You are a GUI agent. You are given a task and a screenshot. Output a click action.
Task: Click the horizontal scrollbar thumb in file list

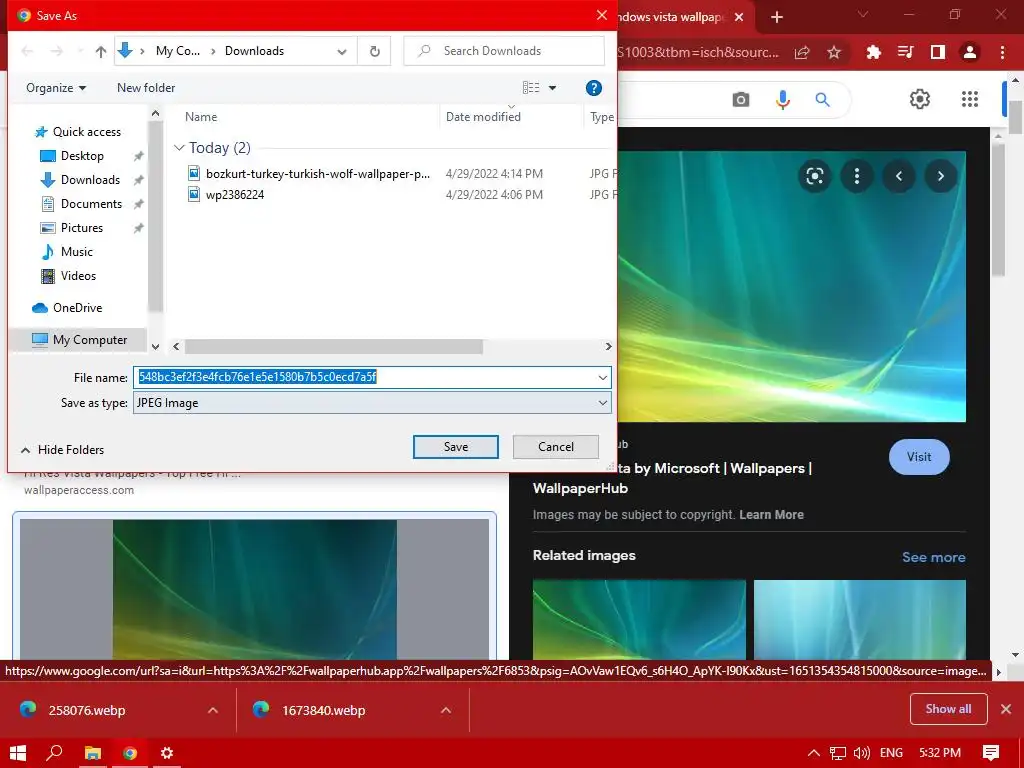tap(334, 346)
